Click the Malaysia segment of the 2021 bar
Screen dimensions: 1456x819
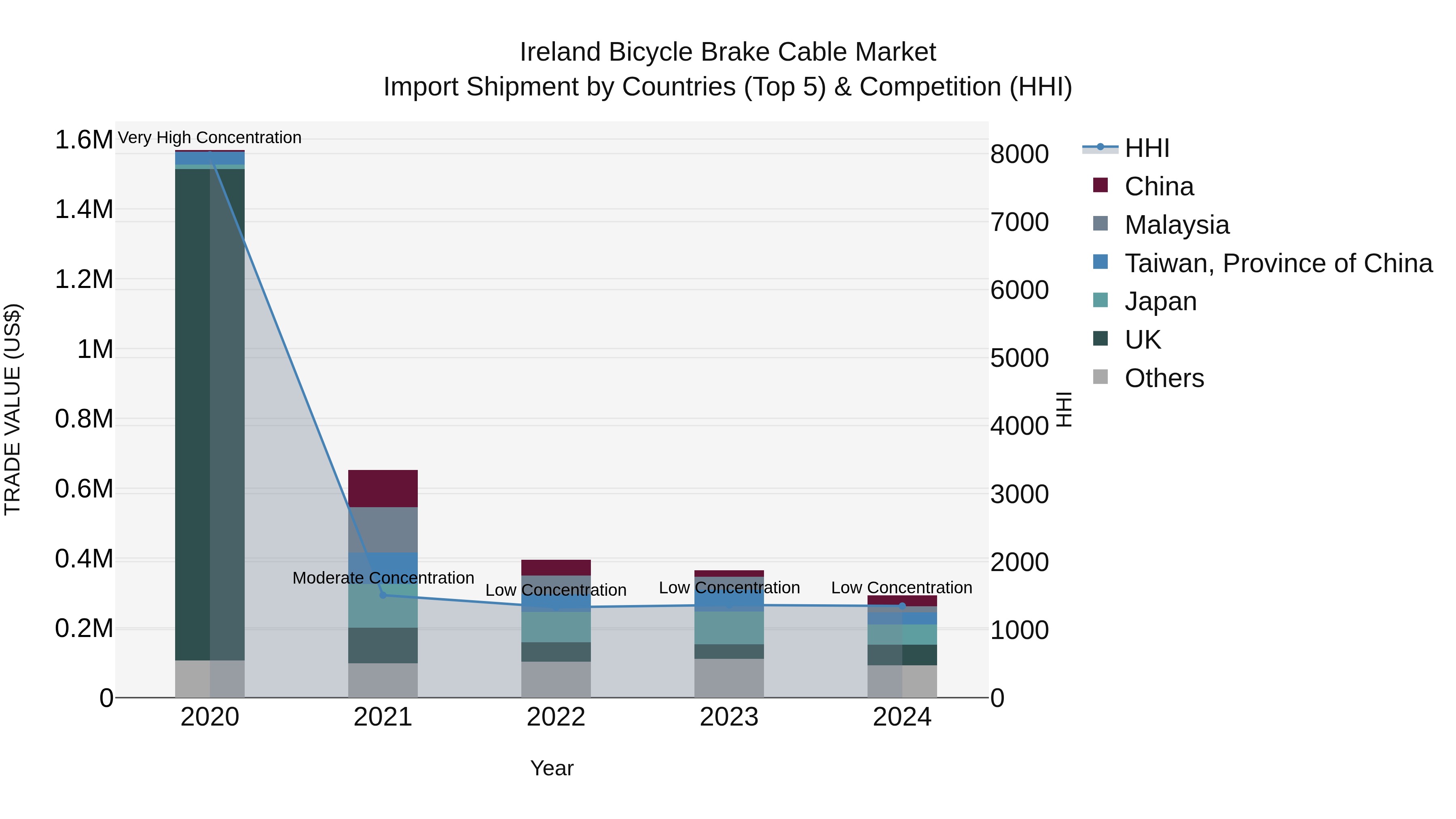pyautogui.click(x=383, y=529)
